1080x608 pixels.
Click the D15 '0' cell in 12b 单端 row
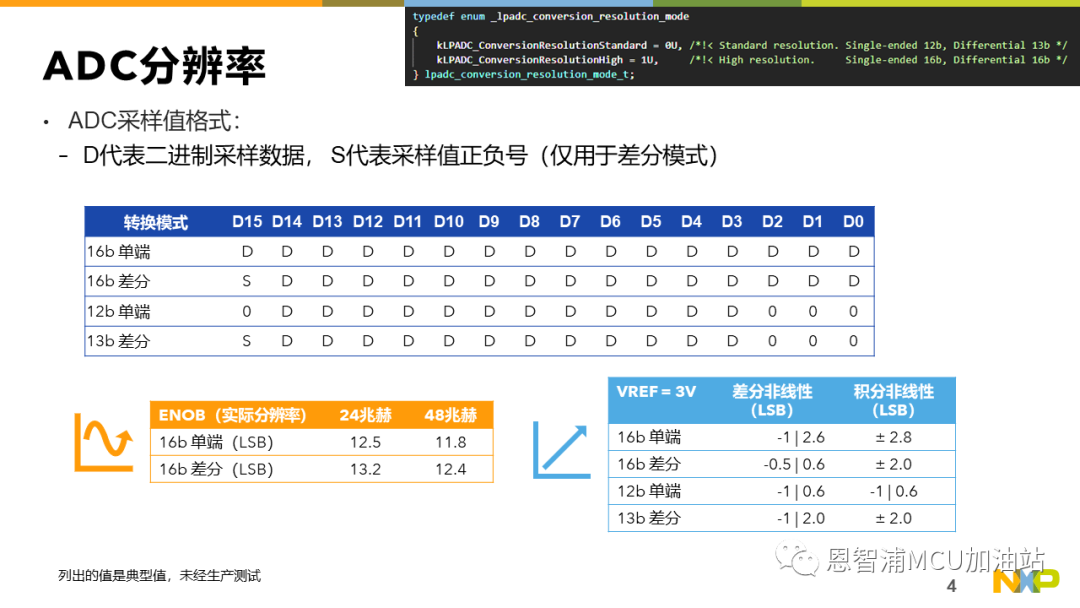coord(247,311)
